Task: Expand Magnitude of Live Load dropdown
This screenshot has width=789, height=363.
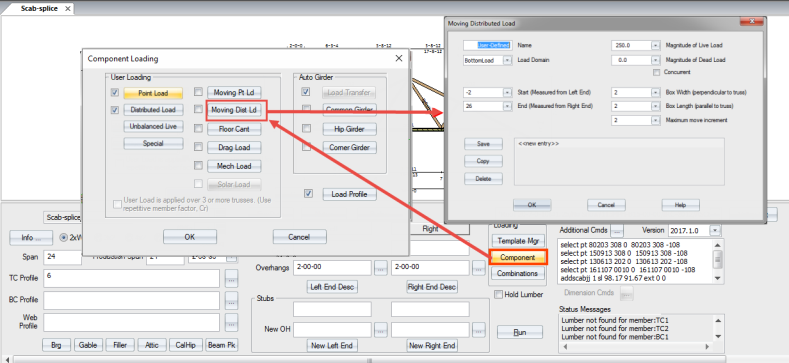Action: pyautogui.click(x=655, y=45)
